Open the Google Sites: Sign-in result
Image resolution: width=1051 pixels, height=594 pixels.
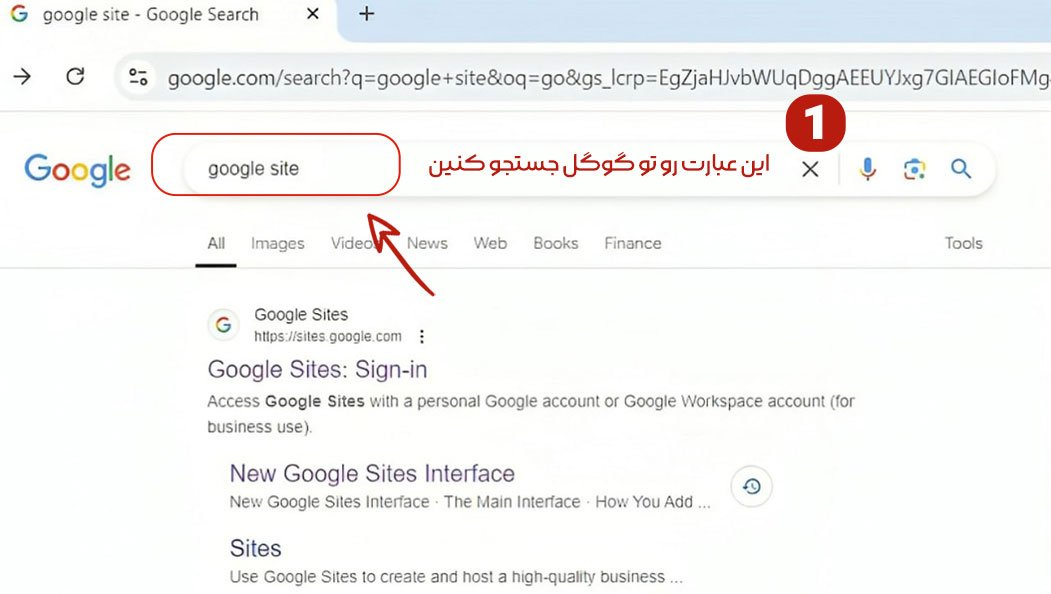pyautogui.click(x=317, y=370)
